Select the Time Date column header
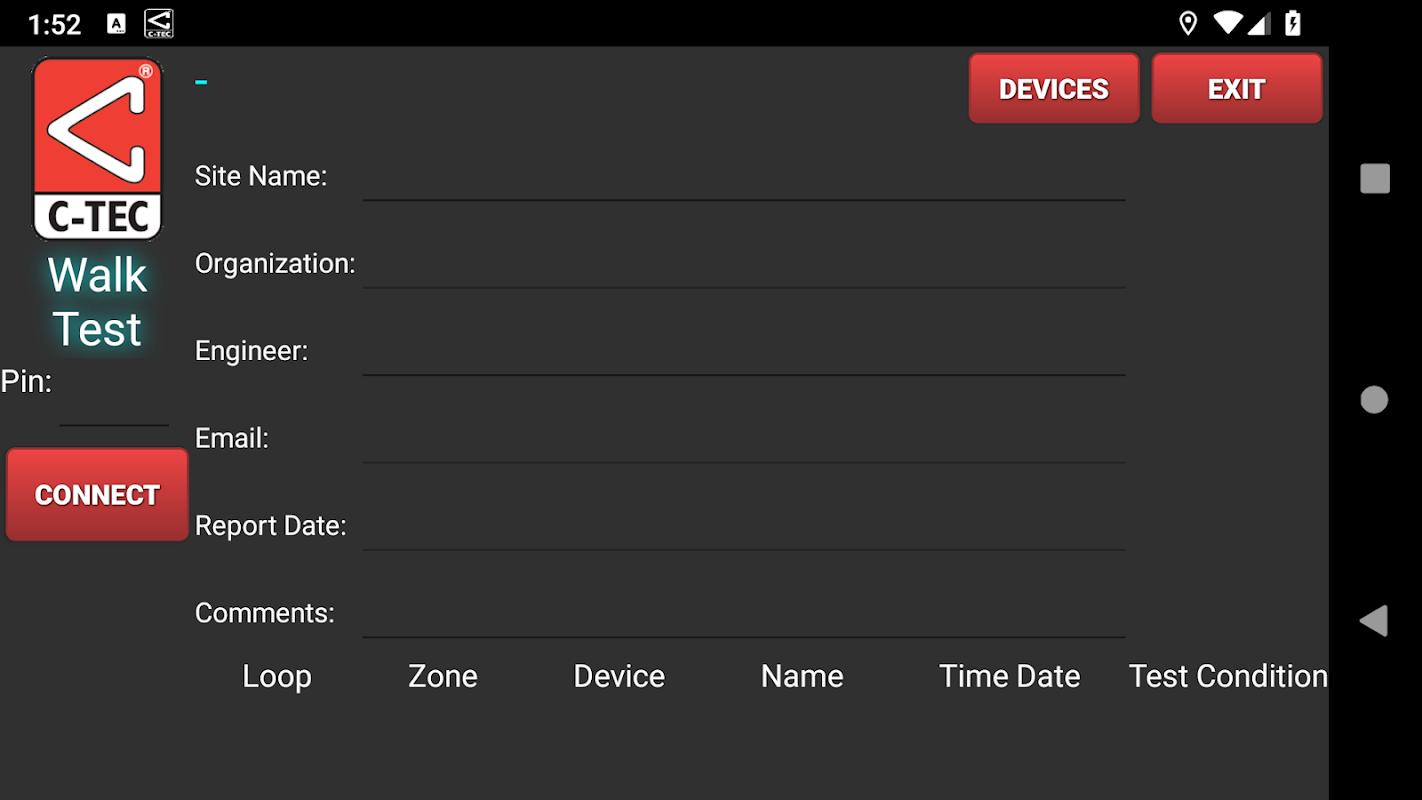This screenshot has height=800, width=1422. [1009, 676]
